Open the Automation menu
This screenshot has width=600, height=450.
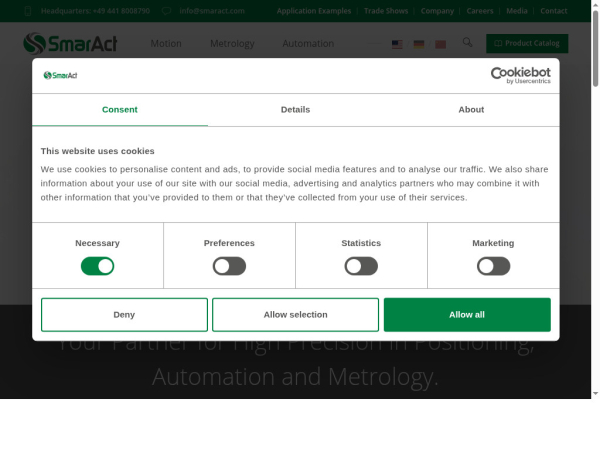(x=308, y=44)
